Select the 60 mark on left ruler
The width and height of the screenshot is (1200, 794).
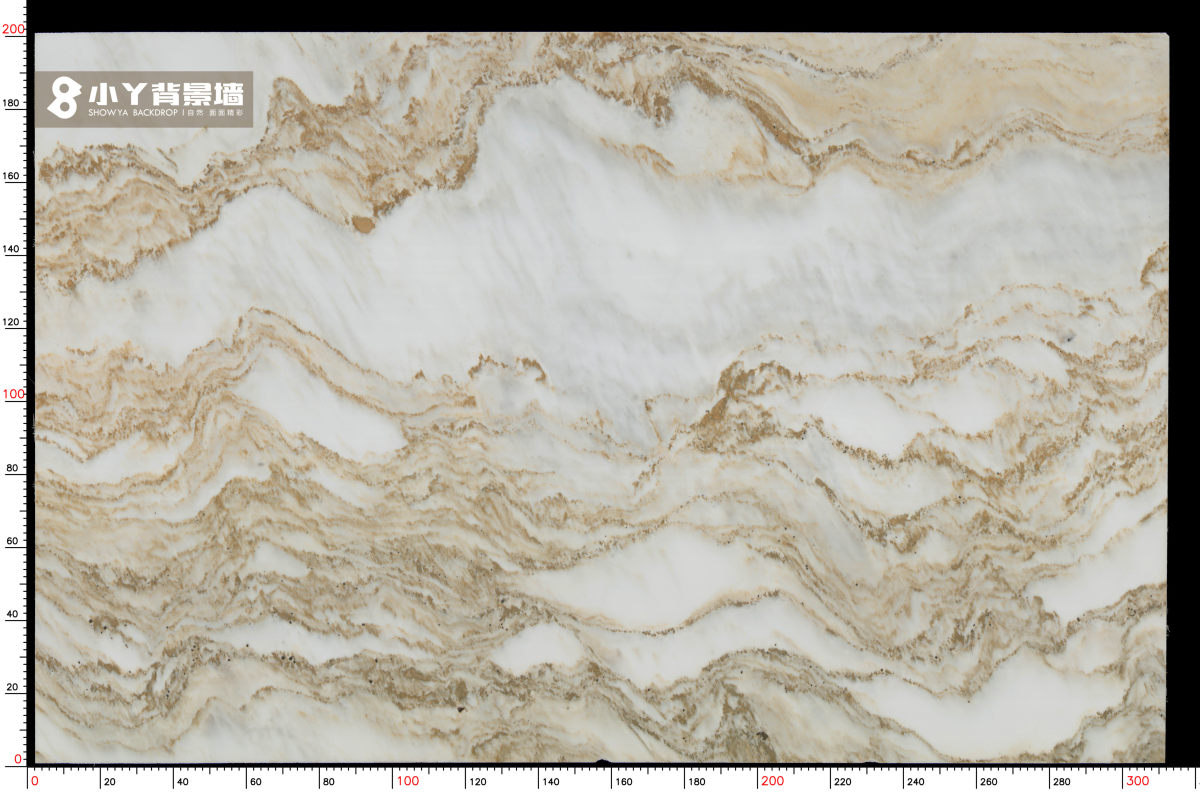click(x=13, y=541)
